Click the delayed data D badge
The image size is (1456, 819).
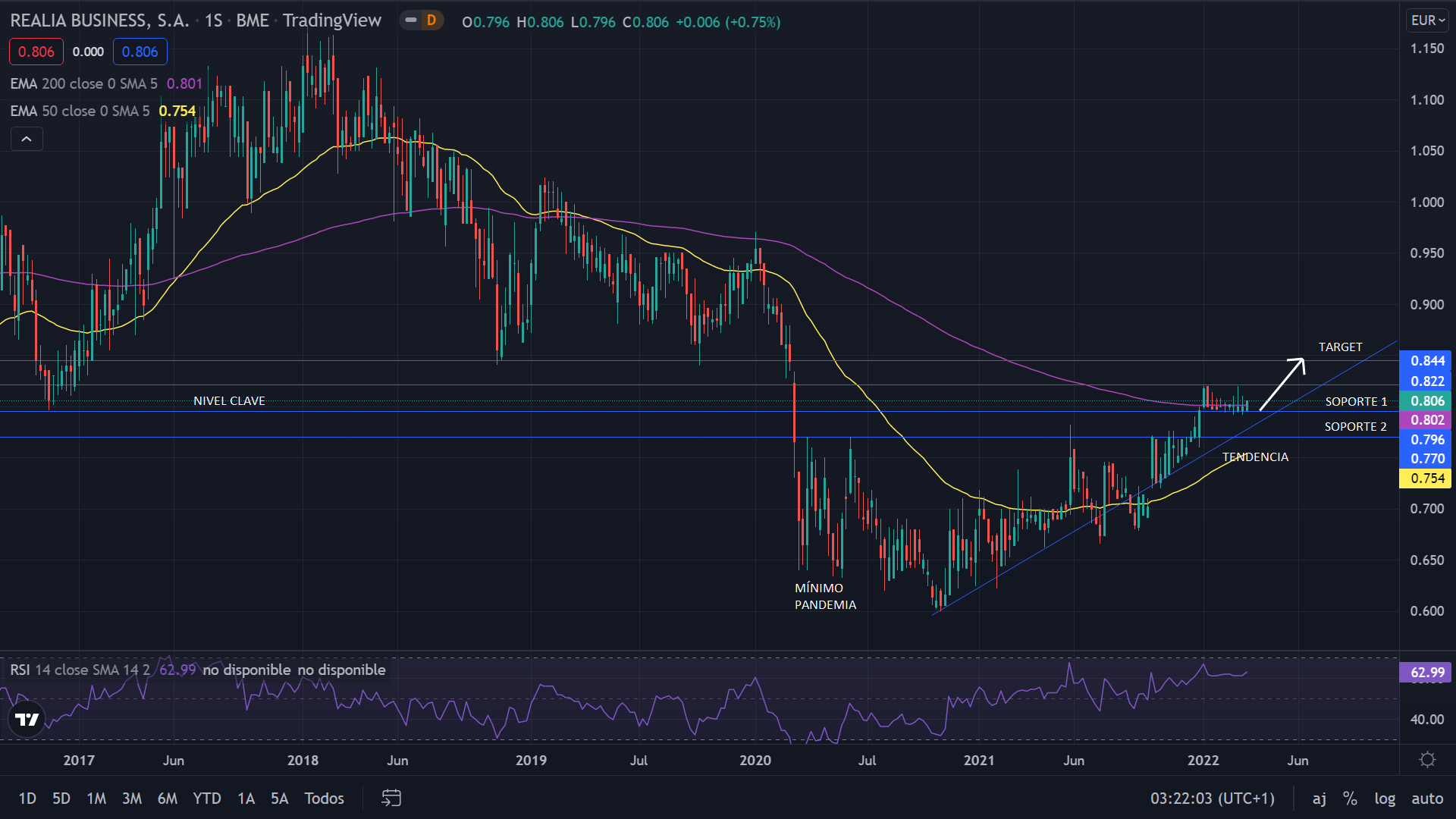coord(431,21)
